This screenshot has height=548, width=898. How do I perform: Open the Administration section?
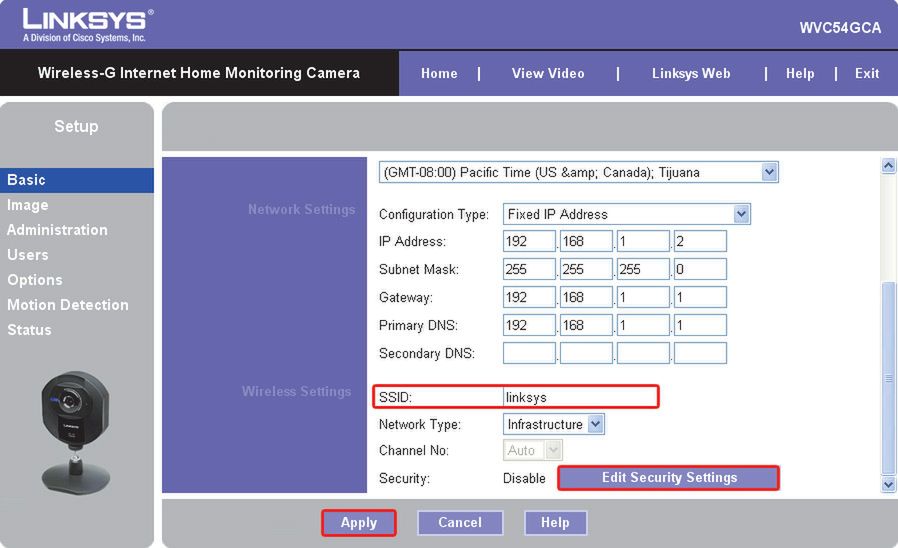click(x=57, y=230)
